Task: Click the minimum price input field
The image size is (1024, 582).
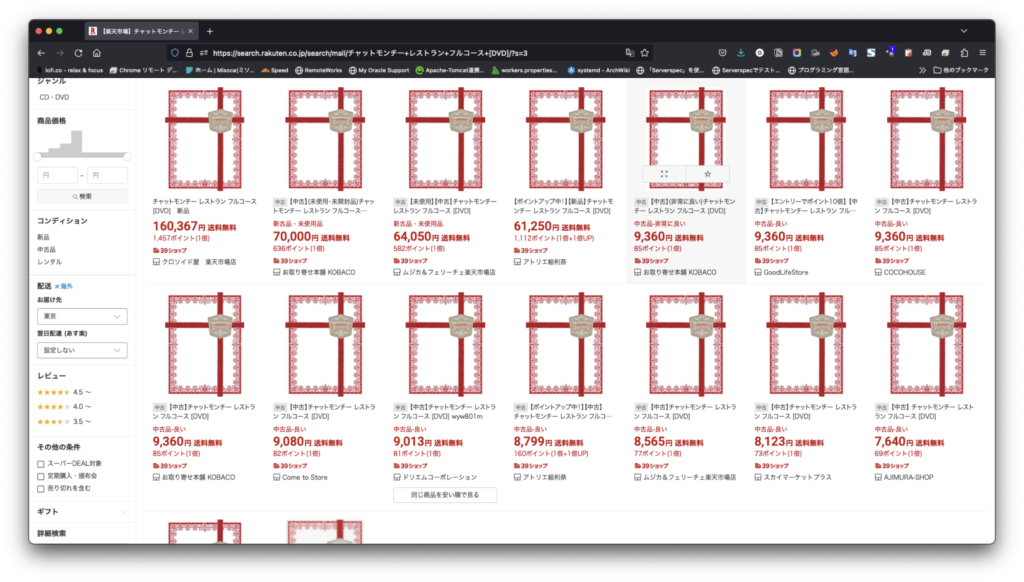Action: (x=56, y=175)
